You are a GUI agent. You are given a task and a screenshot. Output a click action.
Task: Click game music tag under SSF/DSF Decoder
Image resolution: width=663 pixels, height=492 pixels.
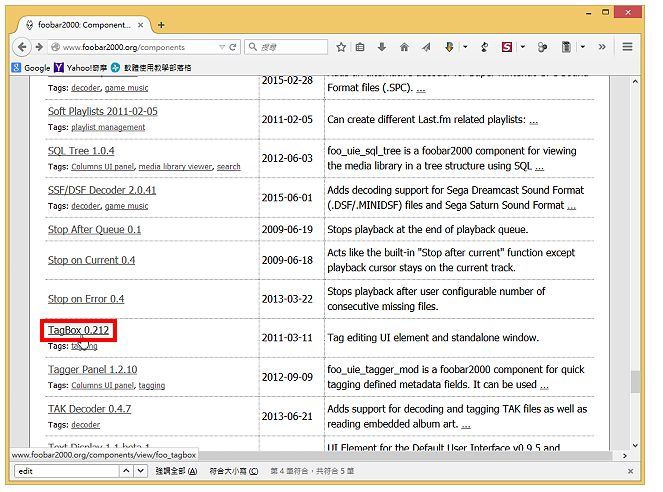point(126,206)
